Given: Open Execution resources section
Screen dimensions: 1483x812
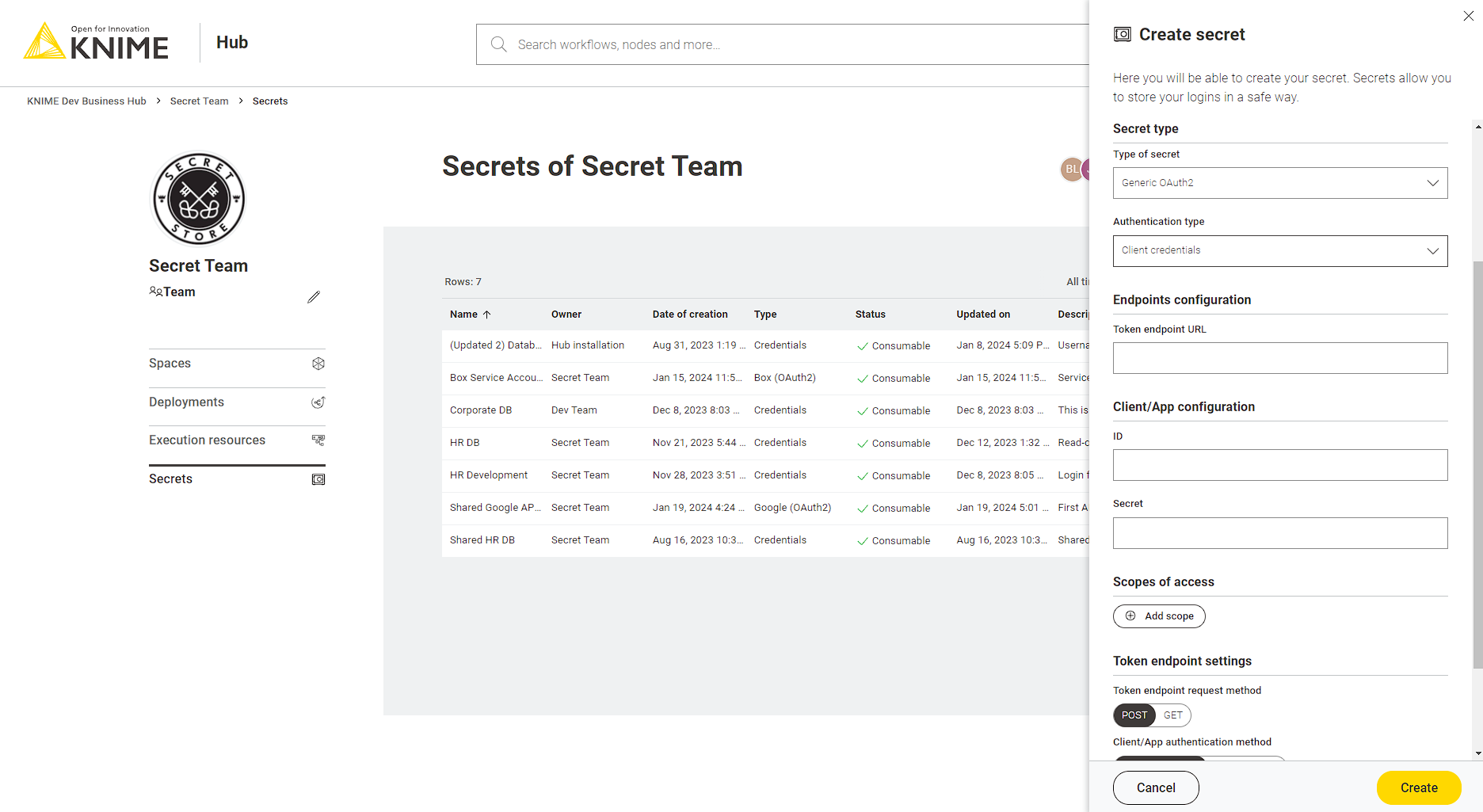Looking at the screenshot, I should pyautogui.click(x=237, y=440).
